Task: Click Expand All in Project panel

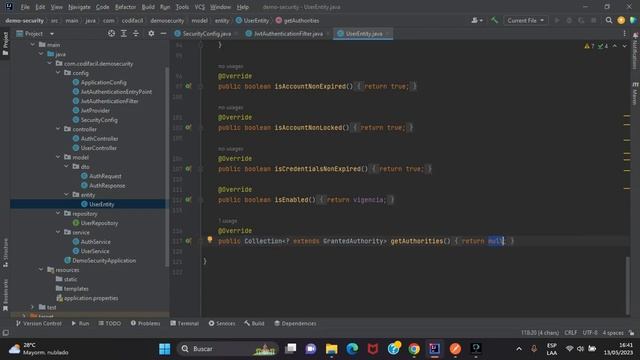Action: [x=124, y=33]
